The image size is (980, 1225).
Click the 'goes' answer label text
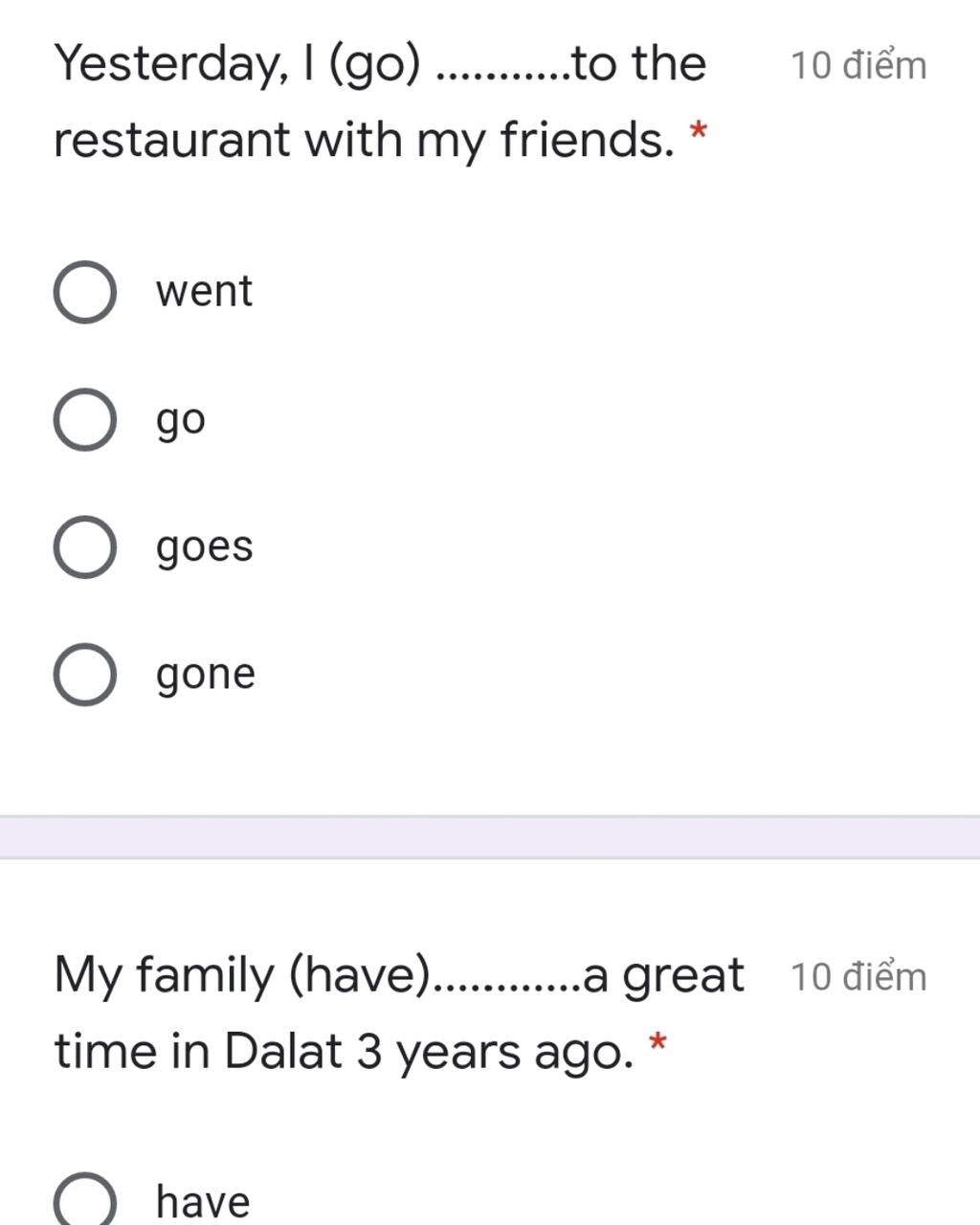pyautogui.click(x=205, y=547)
